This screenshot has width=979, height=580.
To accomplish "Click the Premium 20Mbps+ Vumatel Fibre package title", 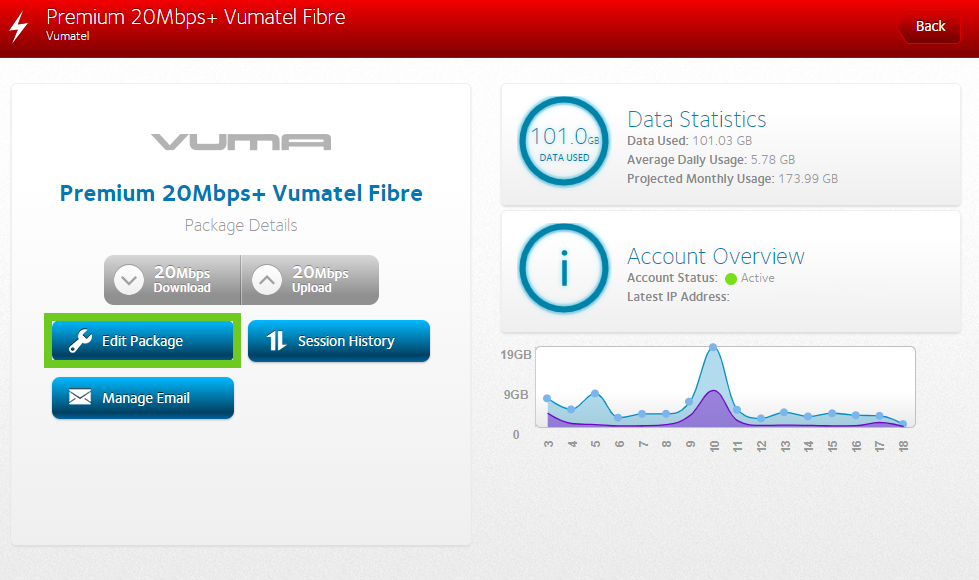I will (x=241, y=193).
